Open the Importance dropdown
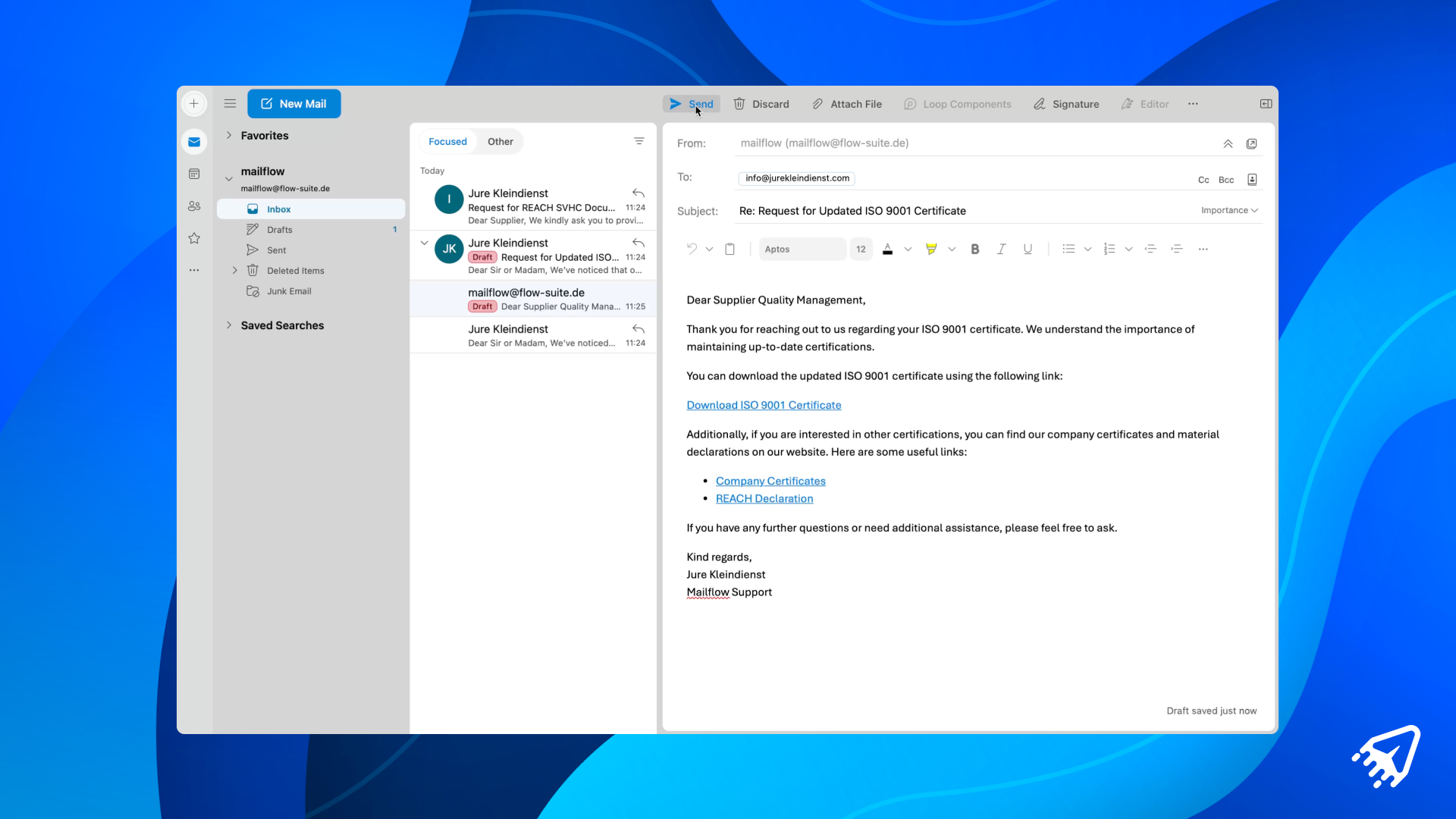The height and width of the screenshot is (819, 1456). pyautogui.click(x=1228, y=210)
